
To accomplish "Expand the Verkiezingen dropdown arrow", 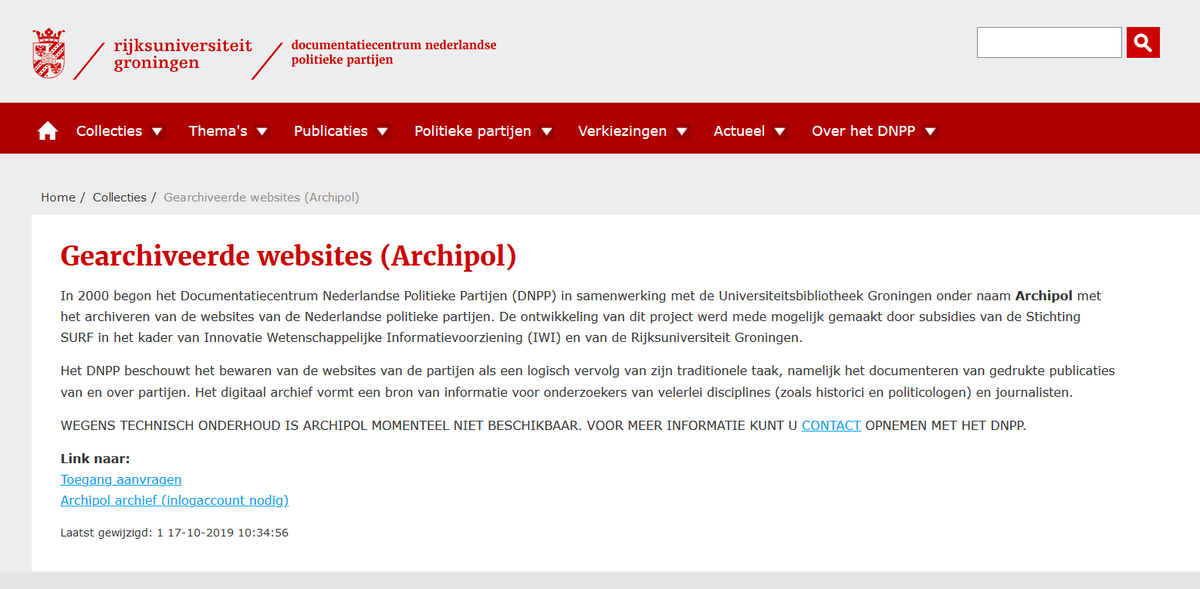I will 682,131.
